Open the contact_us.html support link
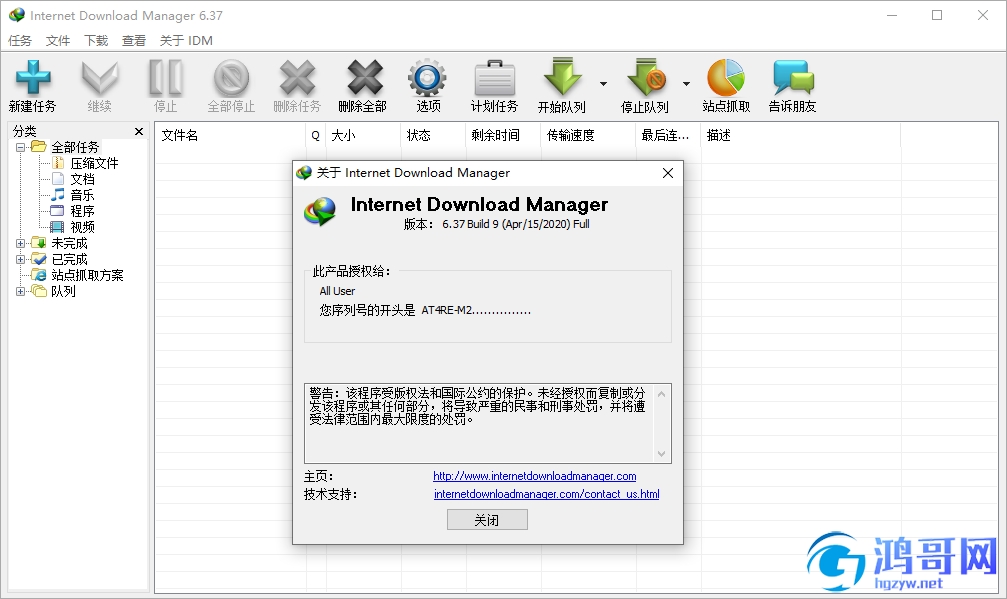This screenshot has width=1007, height=599. click(x=547, y=494)
